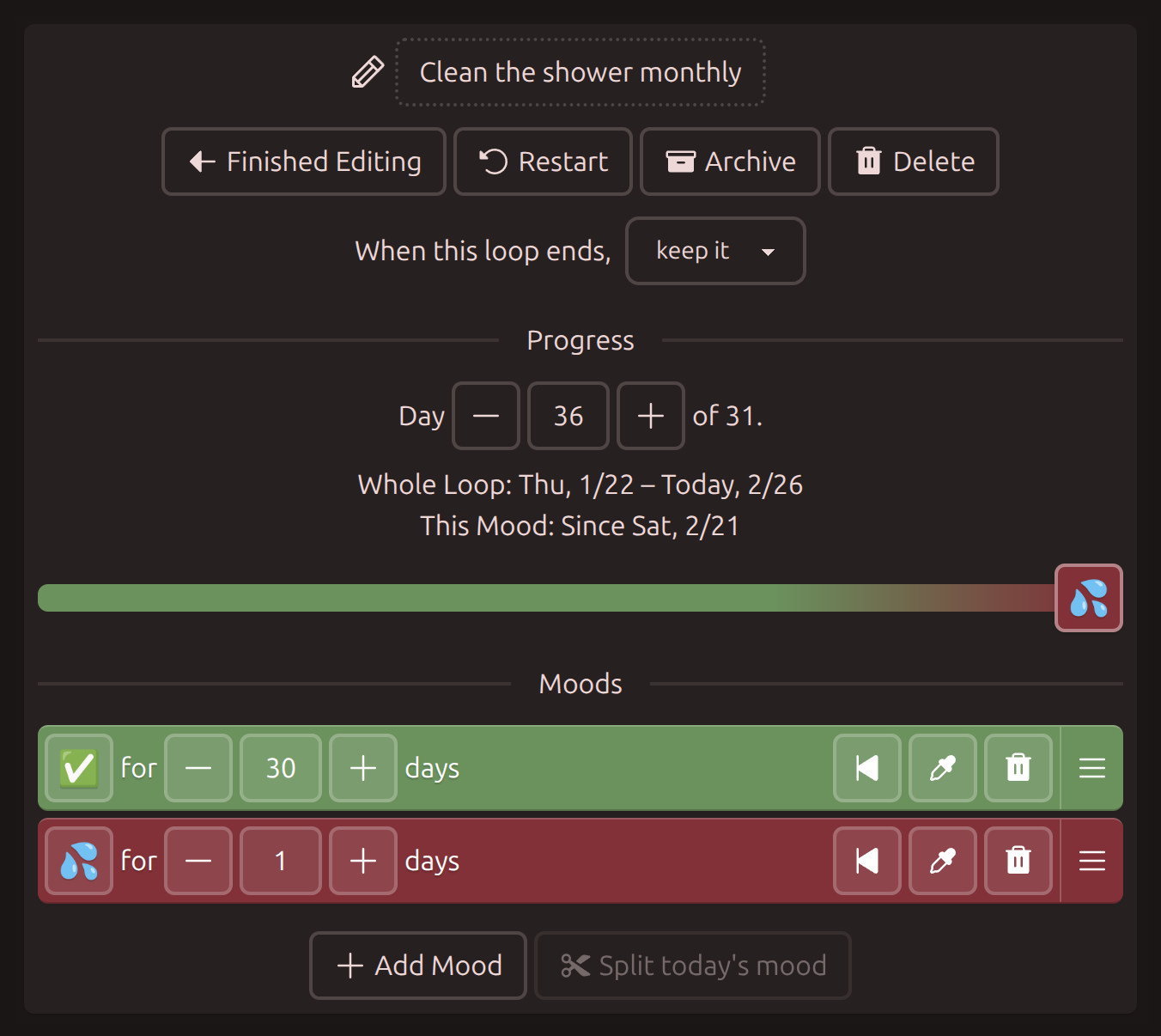Increase green mood duration above 30 days
The width and height of the screenshot is (1161, 1036).
coord(363,768)
